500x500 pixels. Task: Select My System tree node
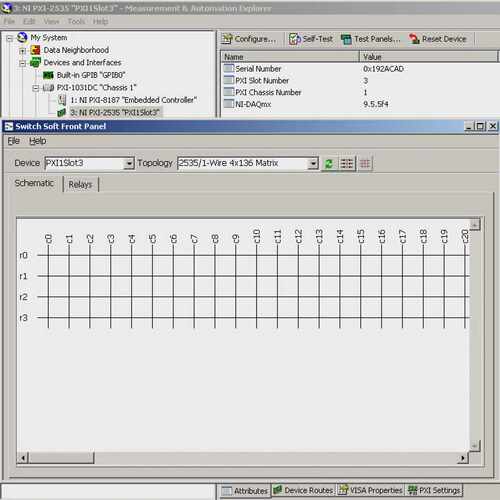point(49,37)
